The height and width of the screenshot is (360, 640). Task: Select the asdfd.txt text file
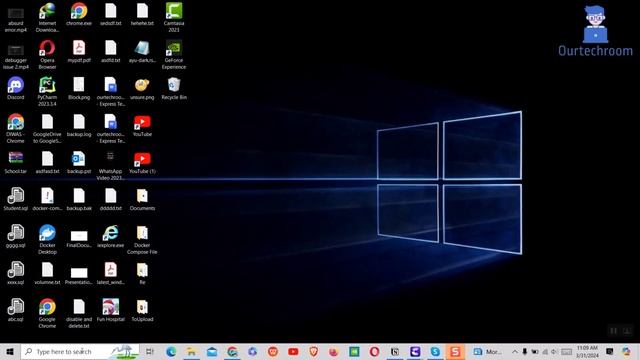coord(110,51)
